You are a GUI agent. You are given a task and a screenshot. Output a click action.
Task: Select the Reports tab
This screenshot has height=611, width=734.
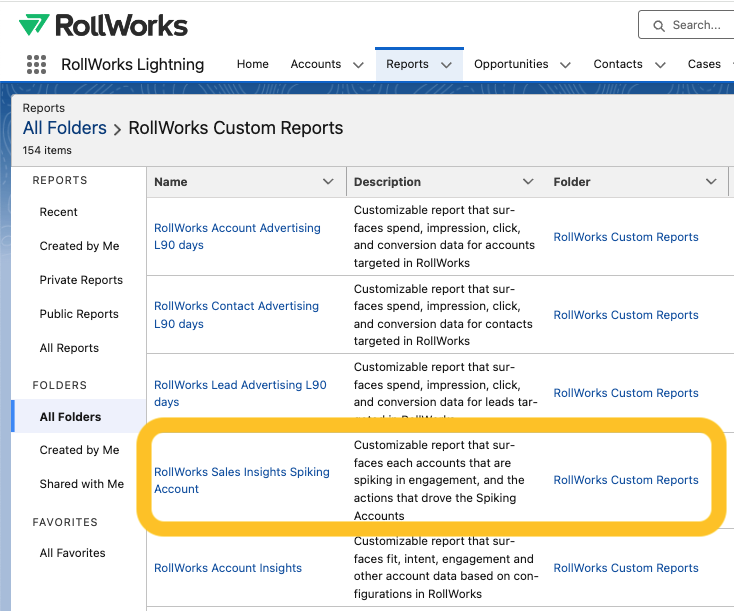pos(407,64)
